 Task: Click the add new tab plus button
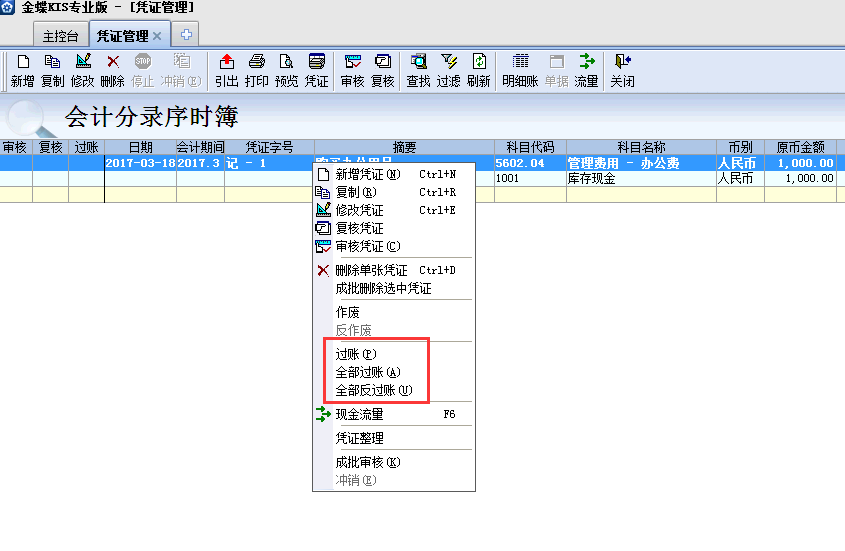pos(186,35)
